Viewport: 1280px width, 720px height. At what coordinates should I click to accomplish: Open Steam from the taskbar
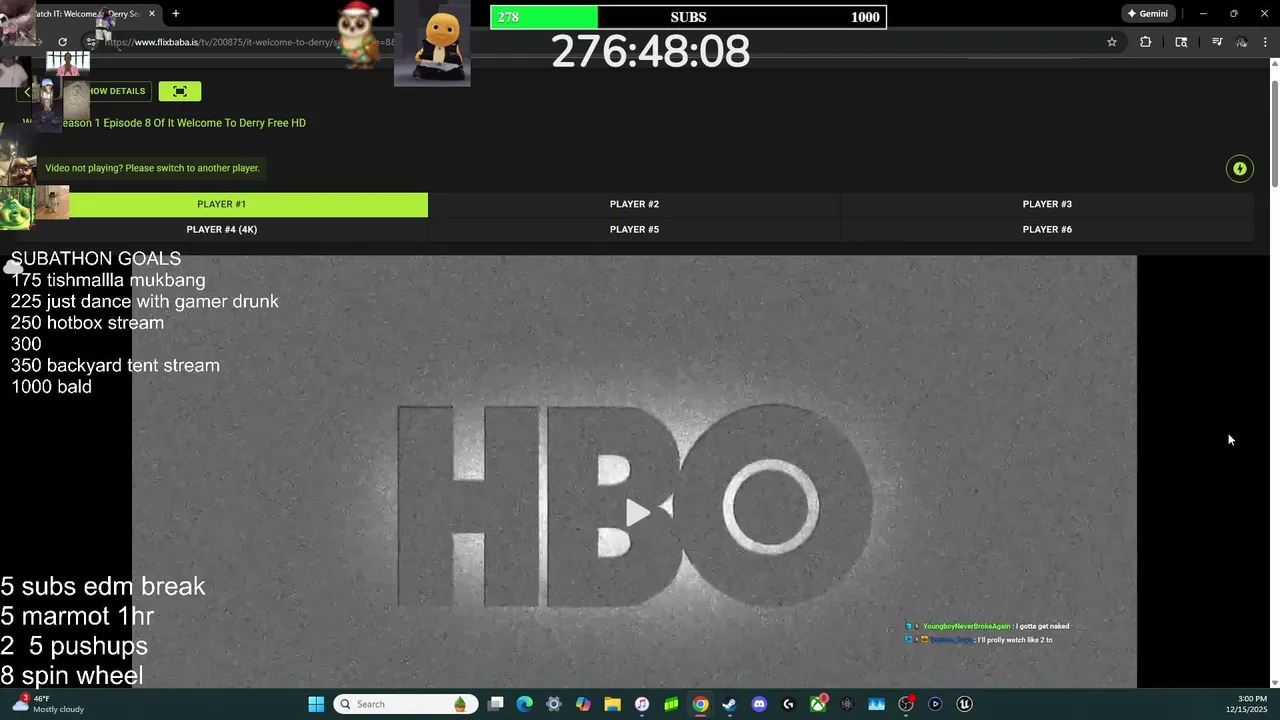730,704
